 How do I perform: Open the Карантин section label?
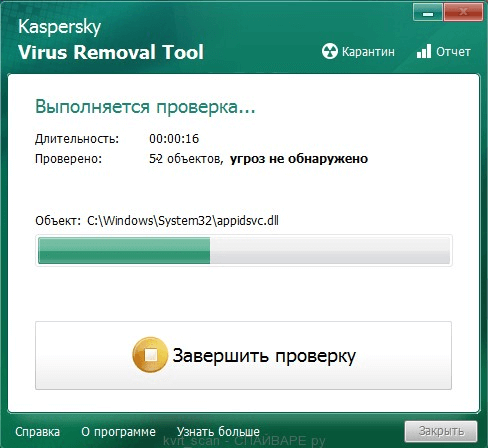[368, 52]
